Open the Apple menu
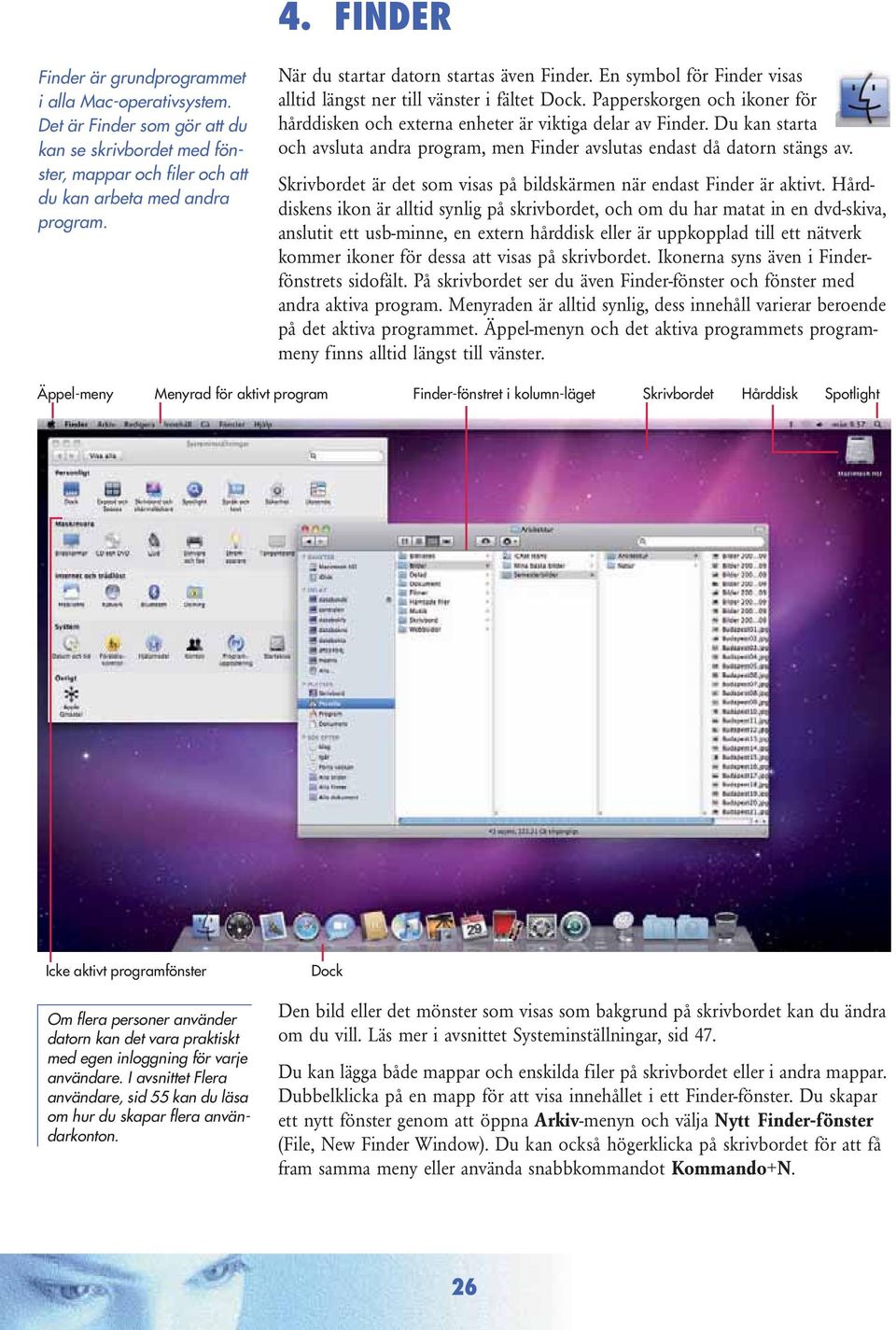896x1330 pixels. 51,425
